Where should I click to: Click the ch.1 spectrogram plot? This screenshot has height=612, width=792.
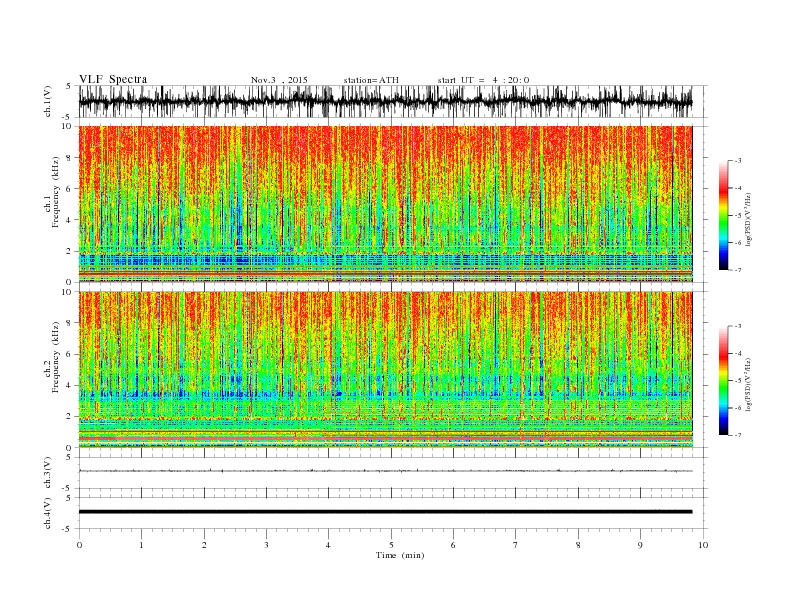pos(385,204)
